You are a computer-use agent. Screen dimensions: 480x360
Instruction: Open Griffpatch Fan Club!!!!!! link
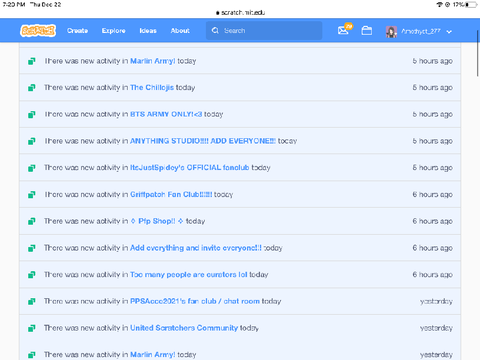pos(171,194)
